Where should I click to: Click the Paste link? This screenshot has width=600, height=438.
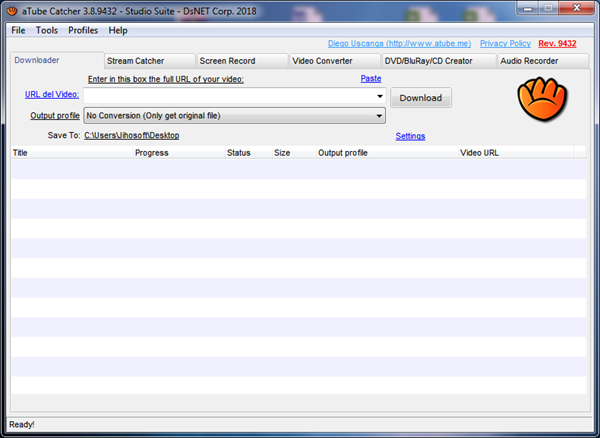371,78
